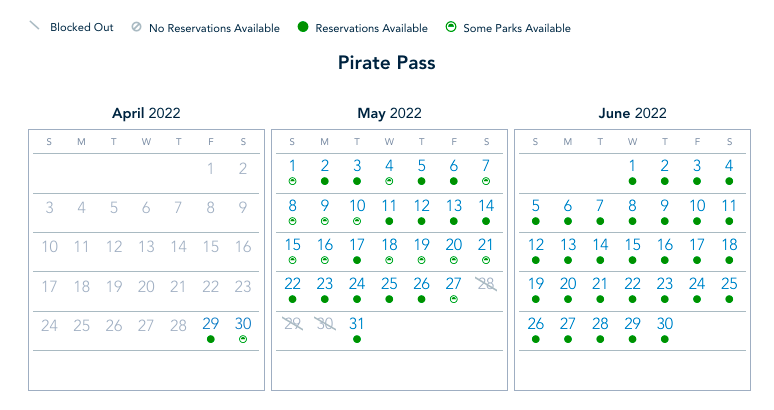Select May 11 on the calendar
Image resolution: width=774 pixels, height=410 pixels.
(x=389, y=206)
